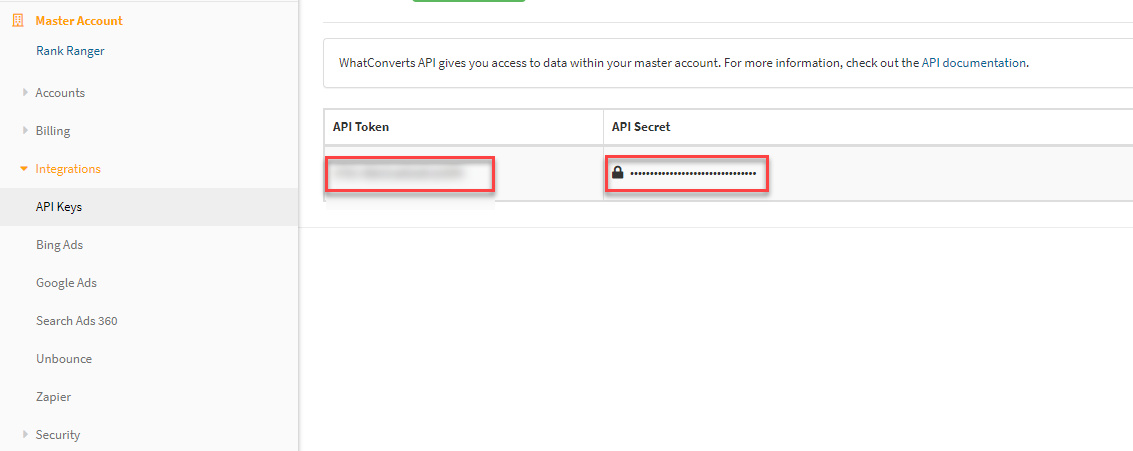
Task: Go to Bing Ads integration
Action: pos(59,245)
